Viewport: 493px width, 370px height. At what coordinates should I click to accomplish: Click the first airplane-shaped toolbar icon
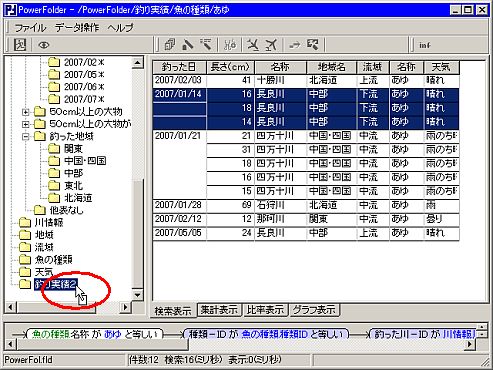pyautogui.click(x=253, y=44)
